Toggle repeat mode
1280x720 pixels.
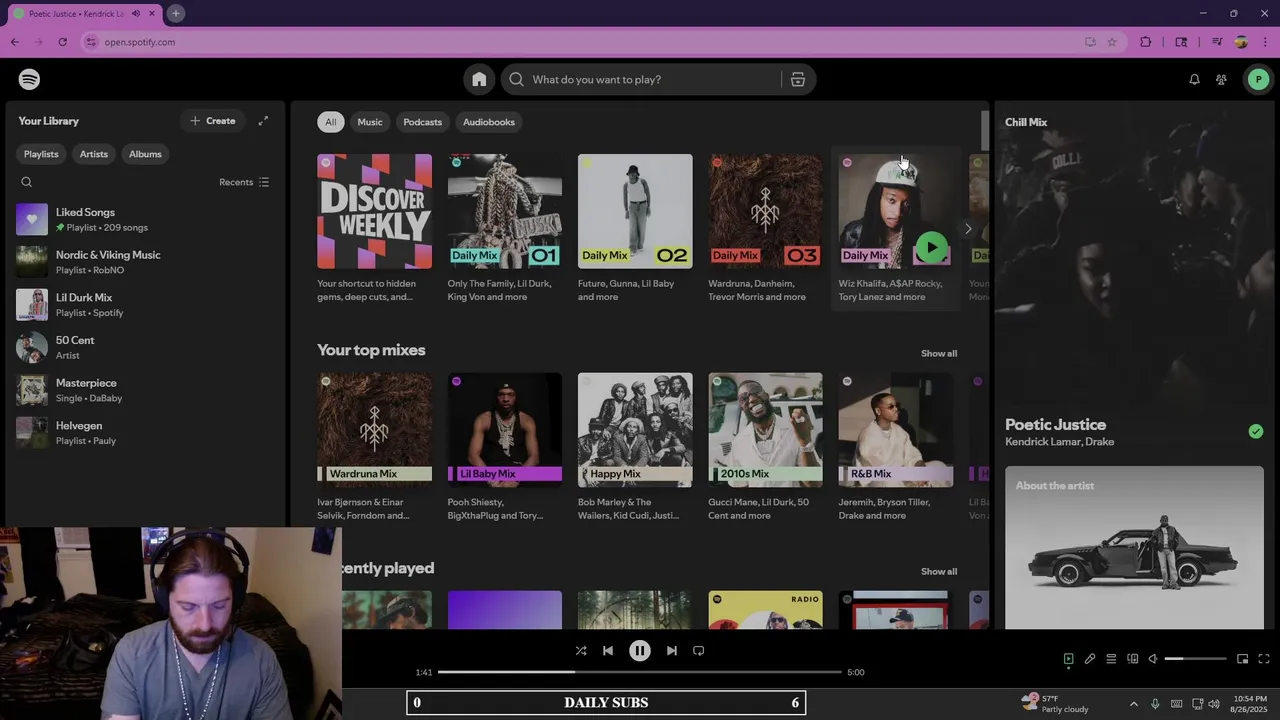pyautogui.click(x=699, y=650)
